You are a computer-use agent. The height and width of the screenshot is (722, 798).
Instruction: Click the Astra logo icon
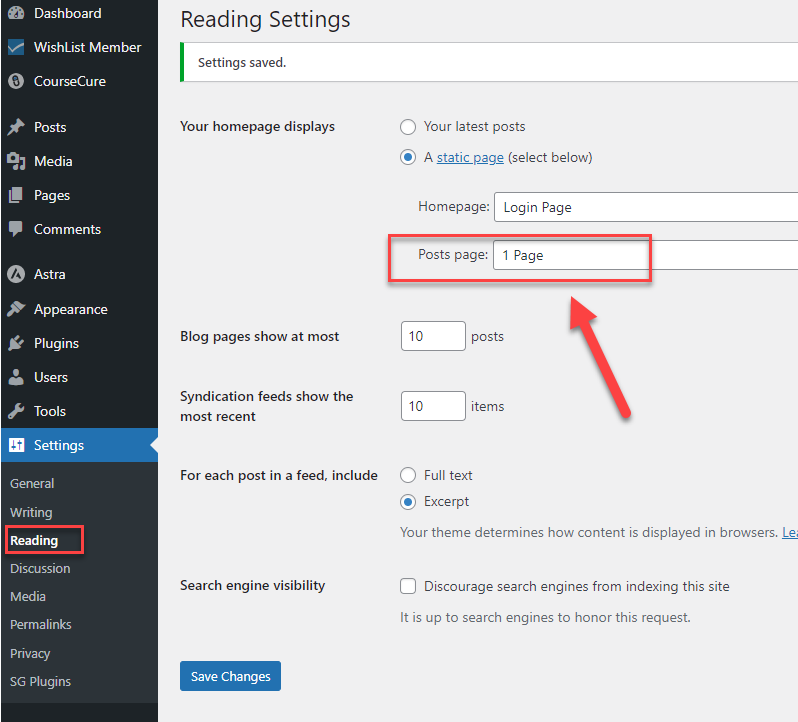pyautogui.click(x=16, y=274)
